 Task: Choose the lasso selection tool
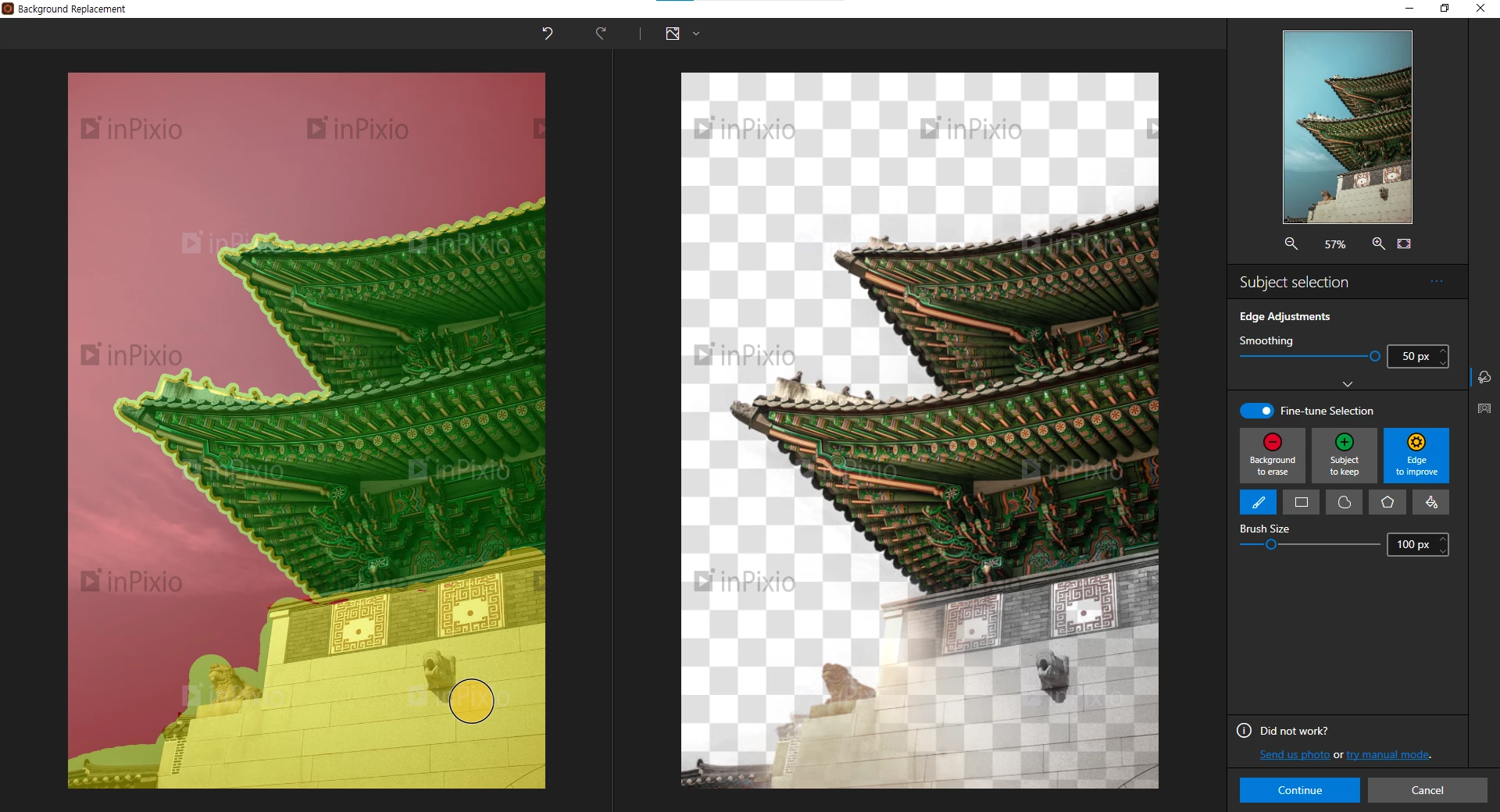(x=1345, y=502)
